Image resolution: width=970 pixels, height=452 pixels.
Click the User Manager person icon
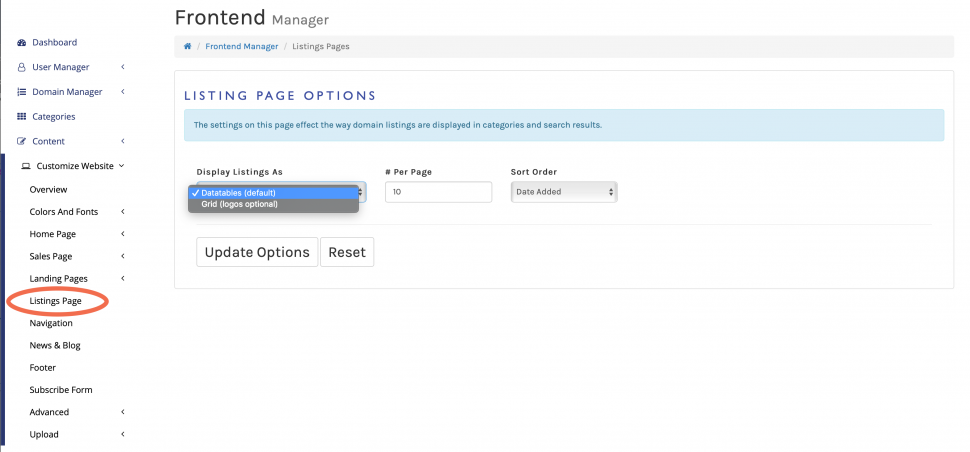[22, 67]
